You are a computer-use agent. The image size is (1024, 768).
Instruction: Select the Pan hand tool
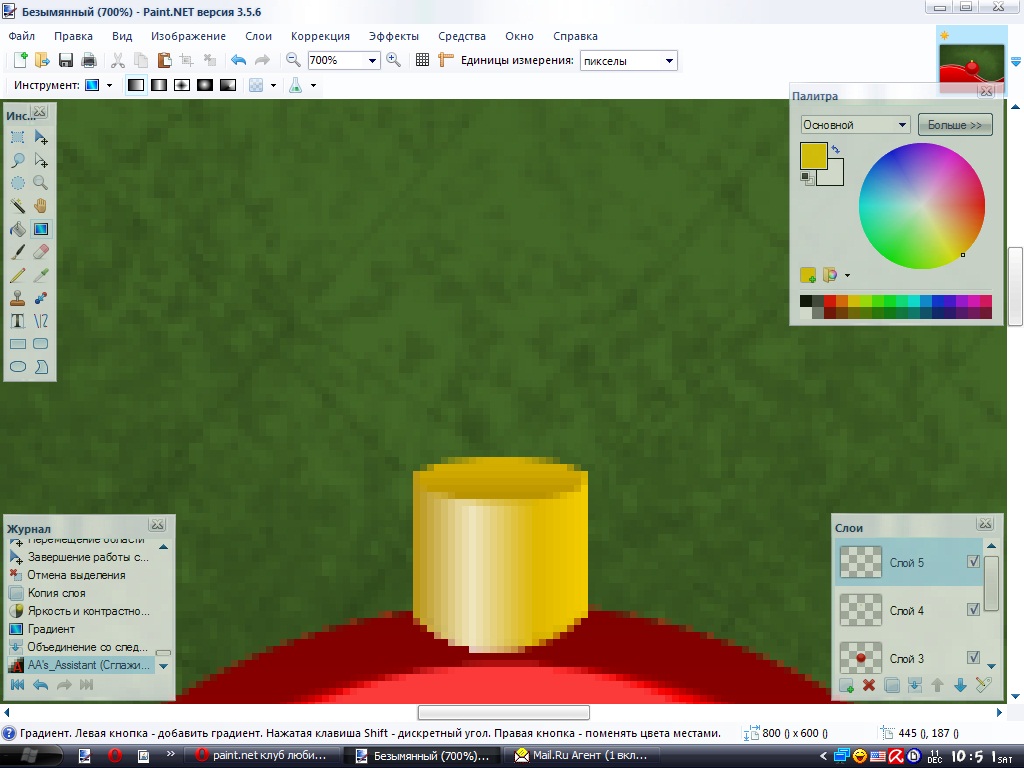tap(40, 206)
